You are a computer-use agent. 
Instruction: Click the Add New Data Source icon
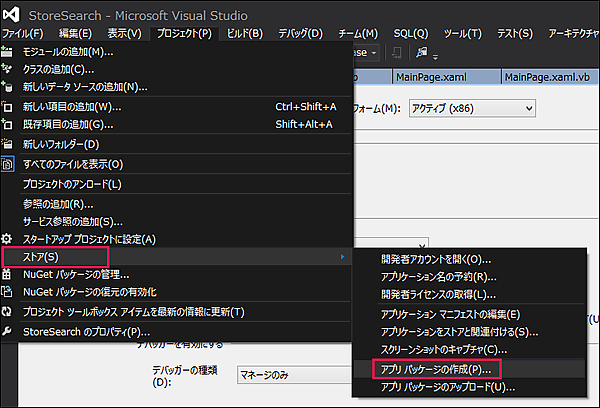7,86
